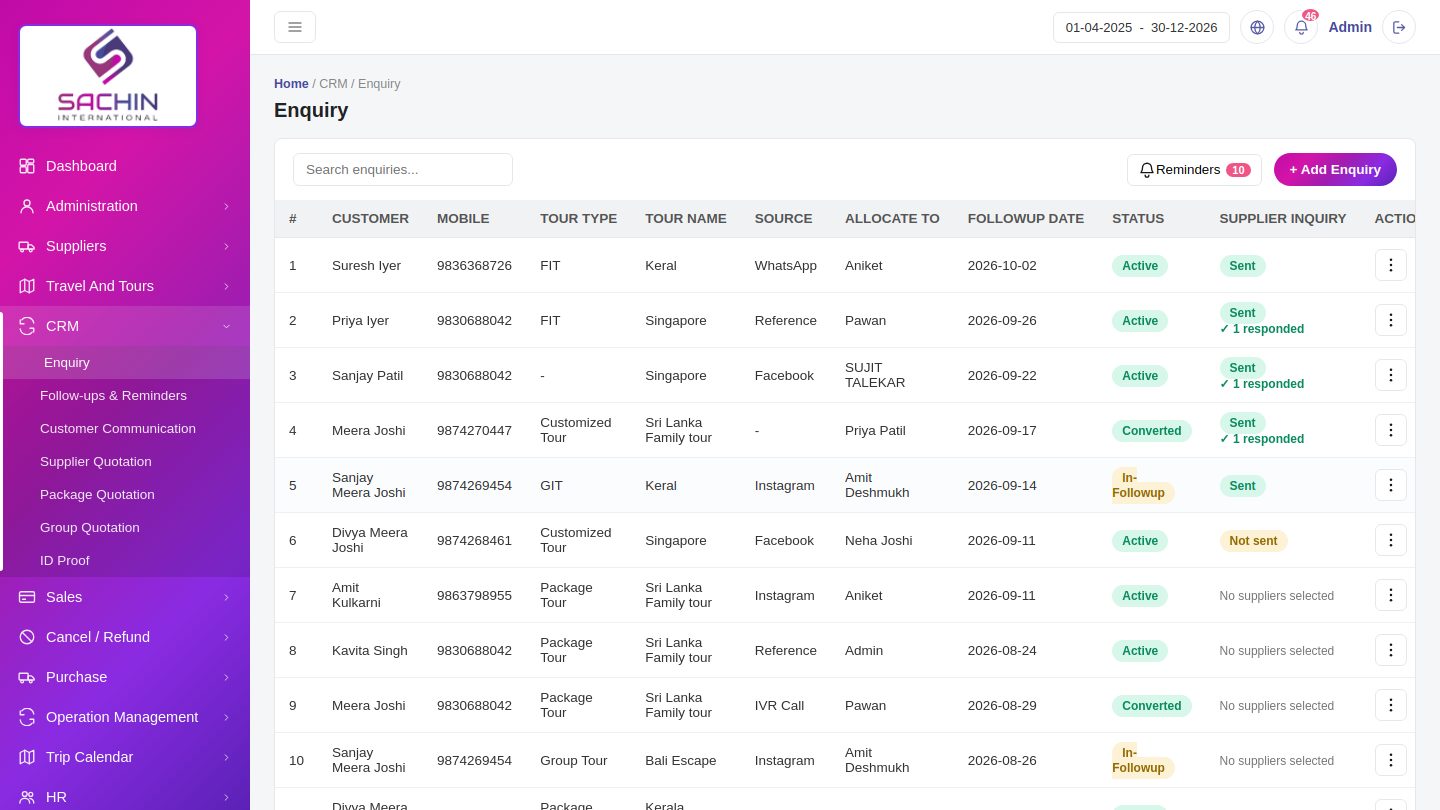The height and width of the screenshot is (810, 1440).
Task: Expand the Suppliers menu chevron
Action: pyautogui.click(x=226, y=246)
